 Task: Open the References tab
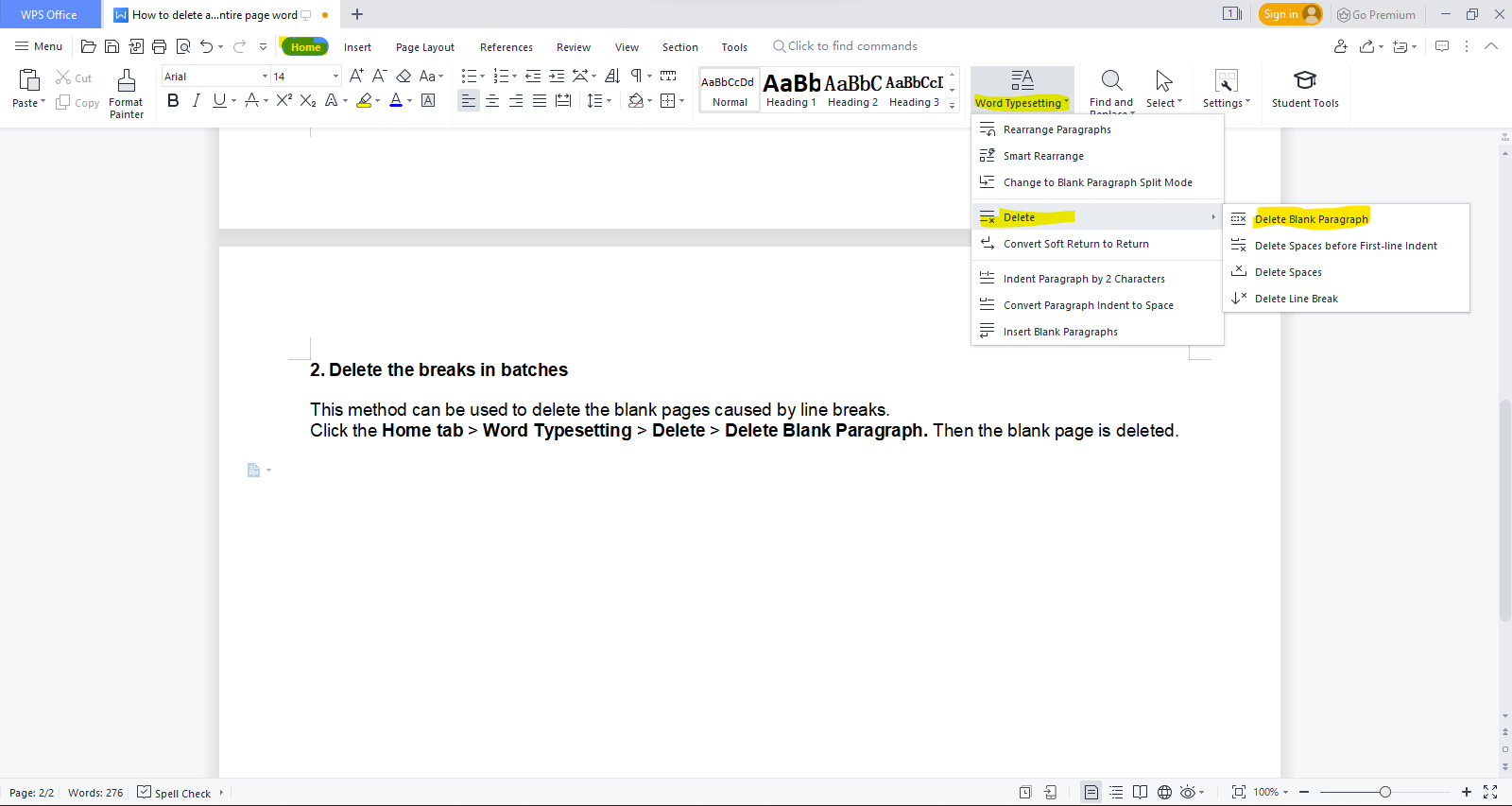507,47
